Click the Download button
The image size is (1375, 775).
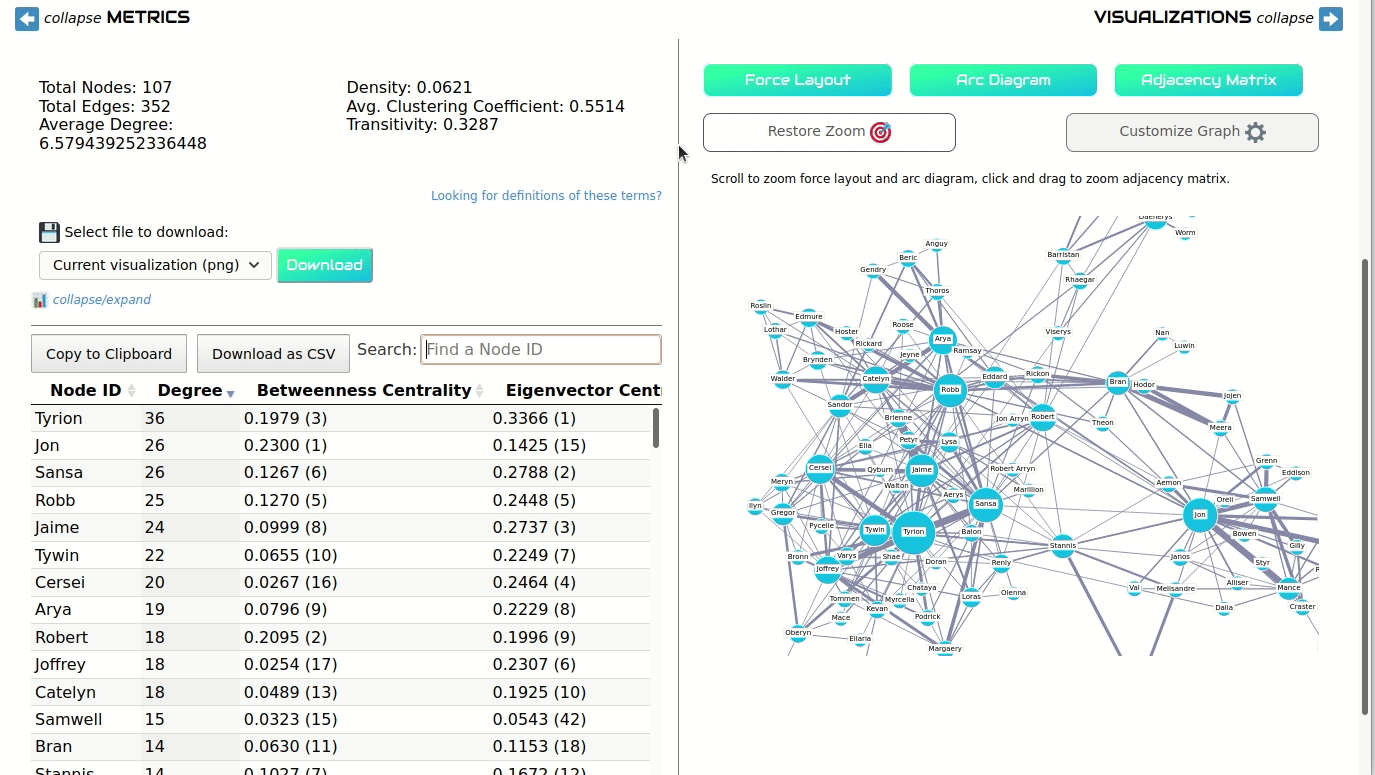pos(325,265)
